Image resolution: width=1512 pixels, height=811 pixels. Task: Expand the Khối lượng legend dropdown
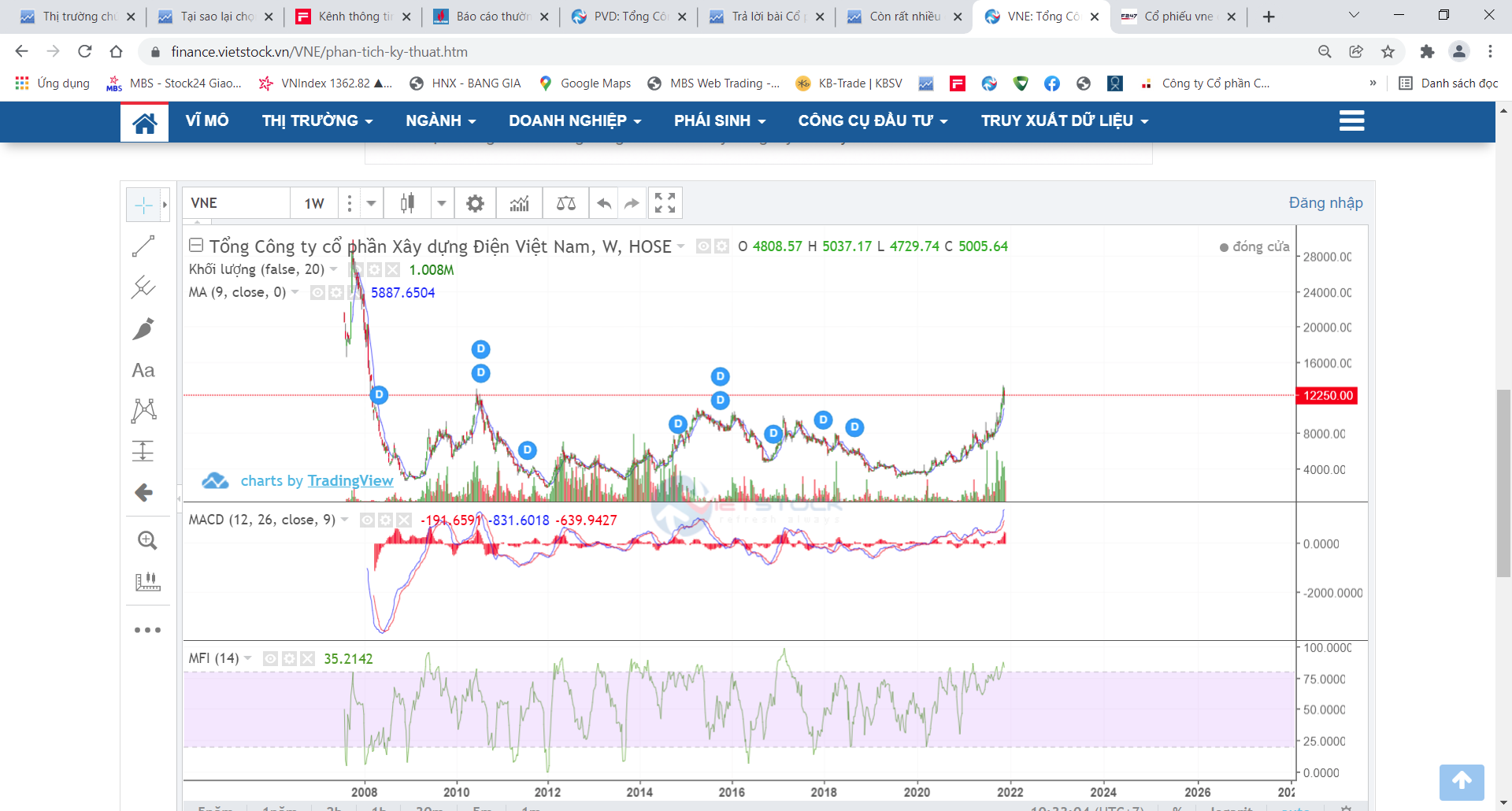[334, 270]
